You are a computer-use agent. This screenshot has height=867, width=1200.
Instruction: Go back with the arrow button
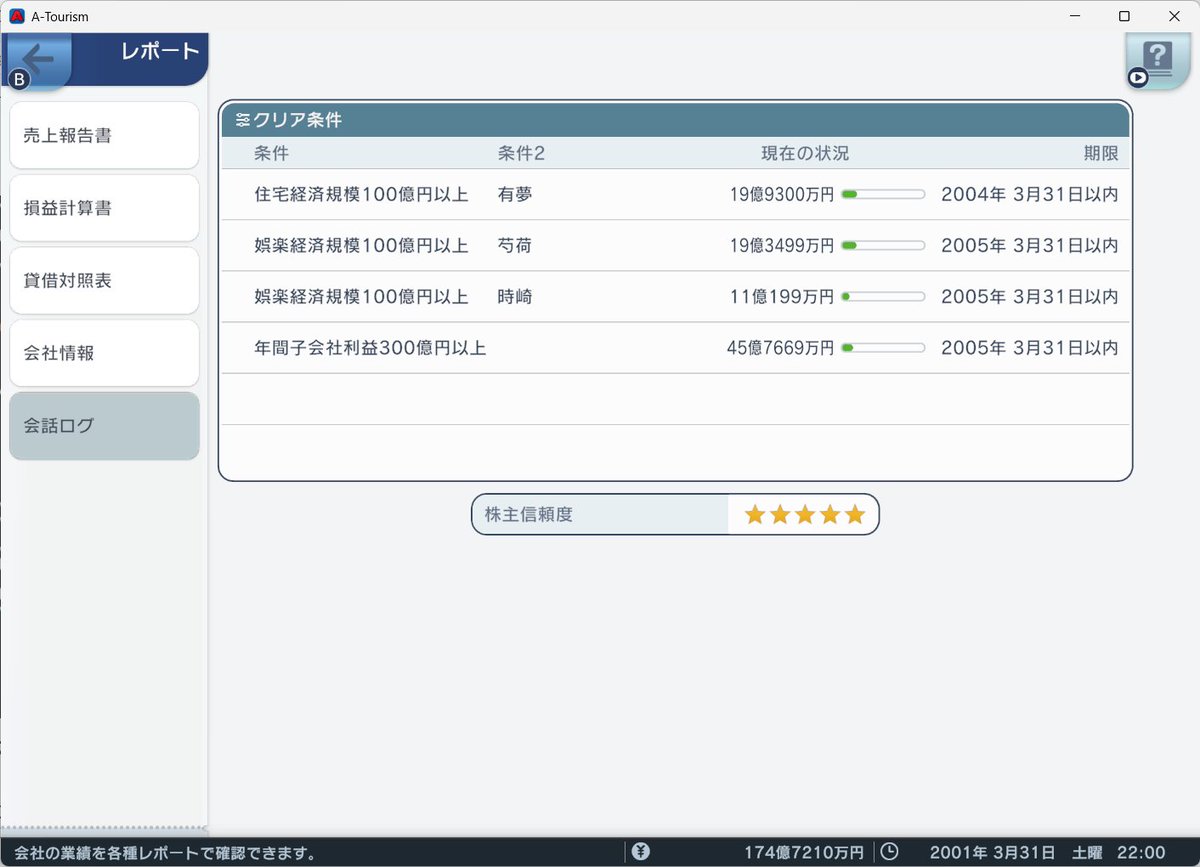(x=36, y=60)
